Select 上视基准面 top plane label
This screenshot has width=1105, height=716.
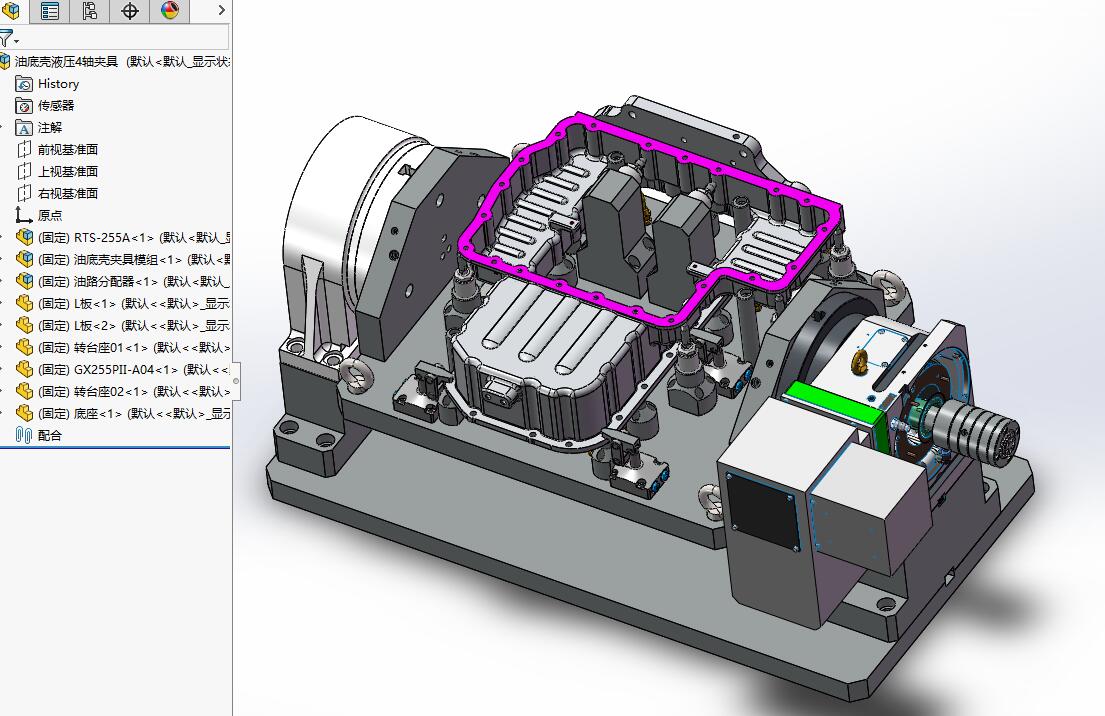pos(68,171)
